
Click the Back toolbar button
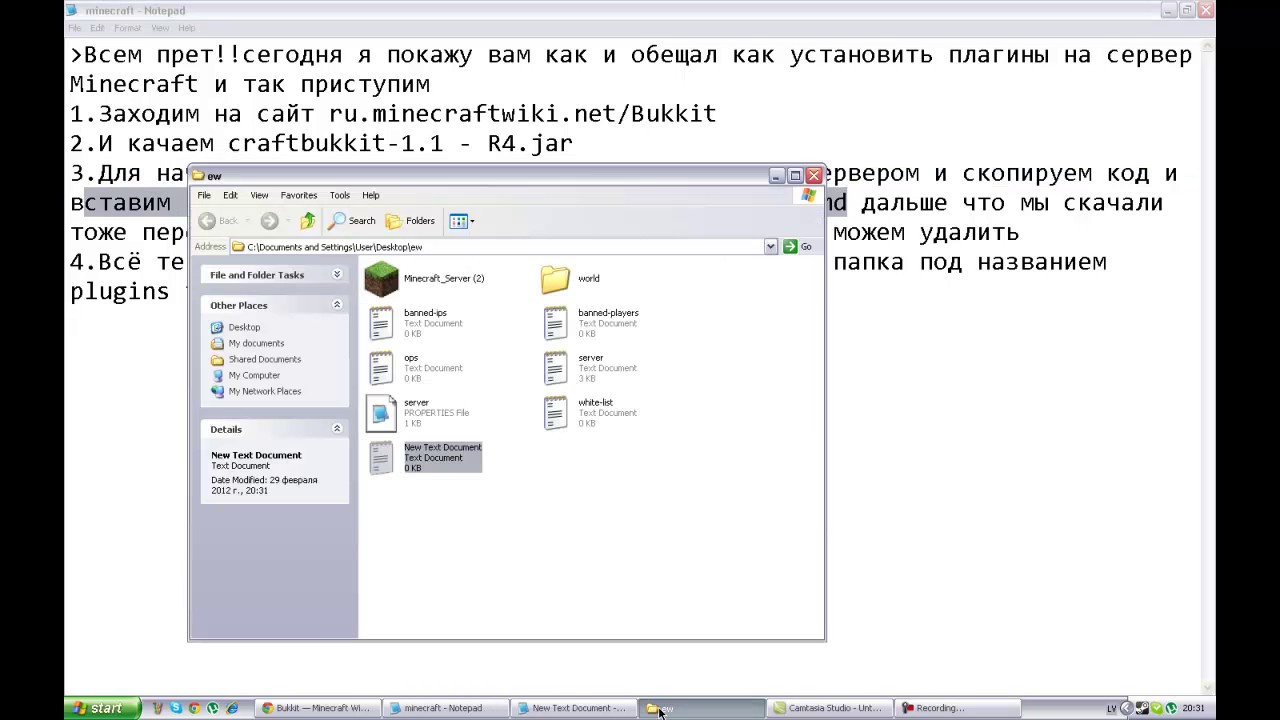pos(219,221)
